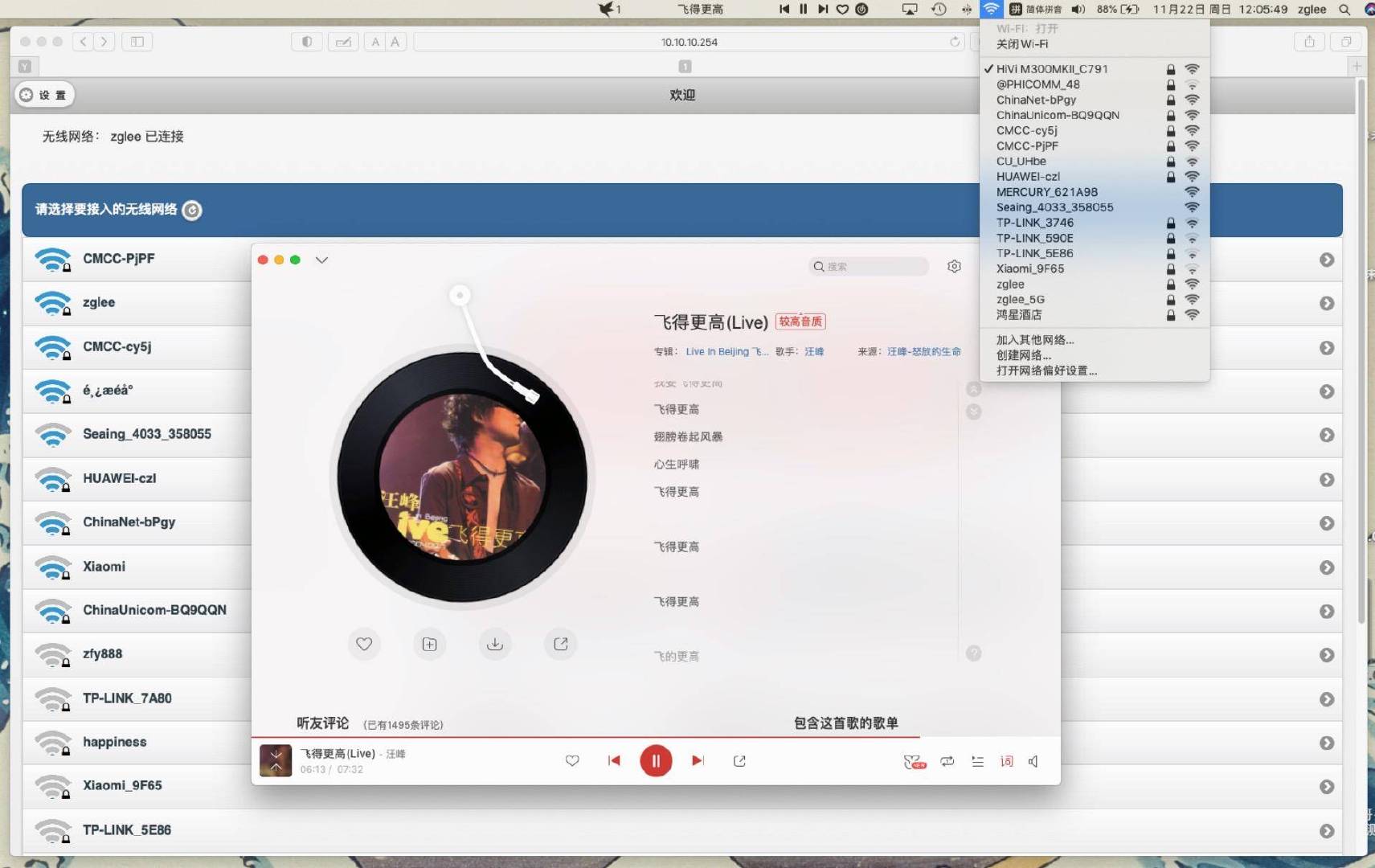Skip to previous track in music player
The image size is (1375, 868).
(614, 760)
